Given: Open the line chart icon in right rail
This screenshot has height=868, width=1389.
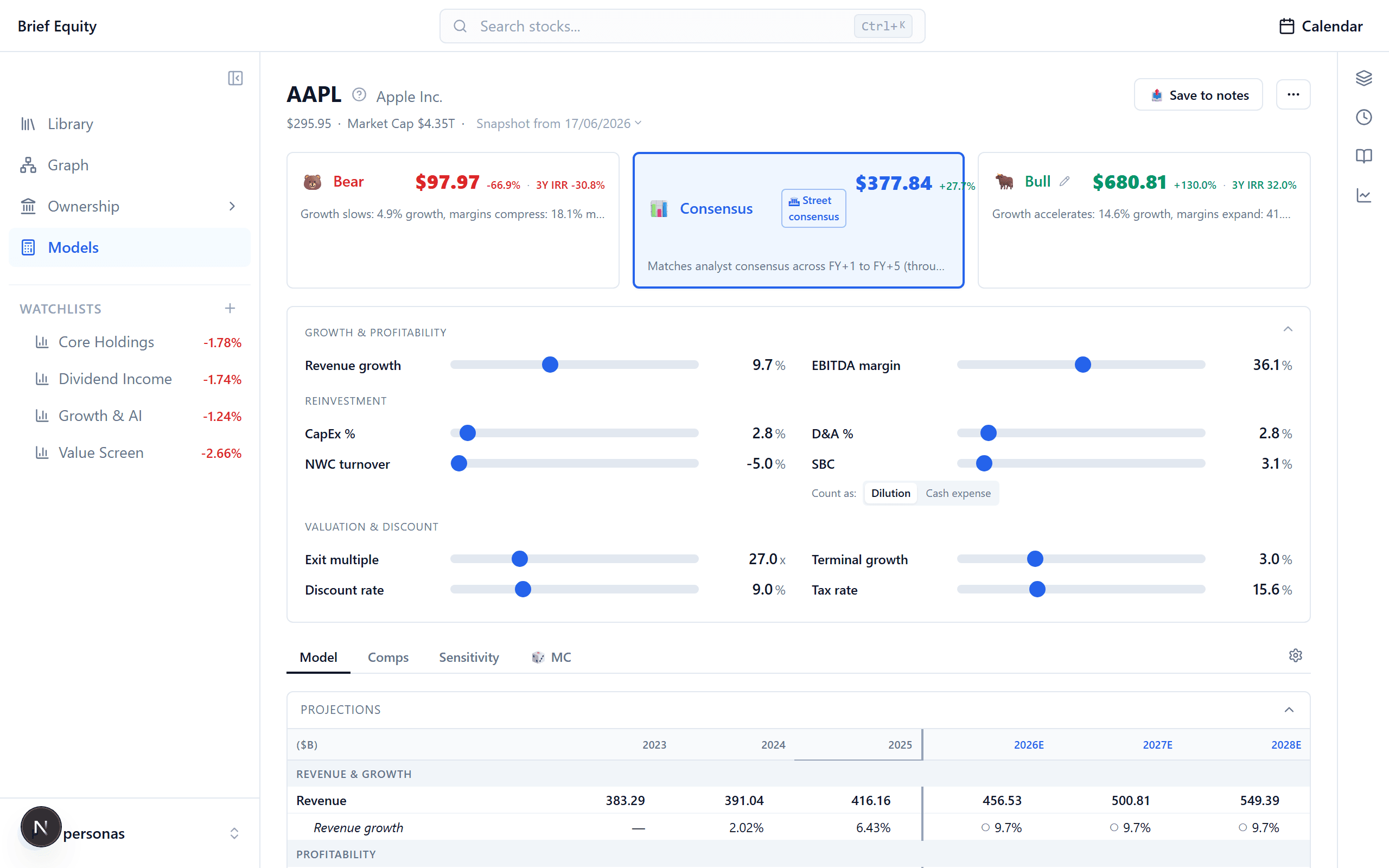Looking at the screenshot, I should click(1363, 195).
